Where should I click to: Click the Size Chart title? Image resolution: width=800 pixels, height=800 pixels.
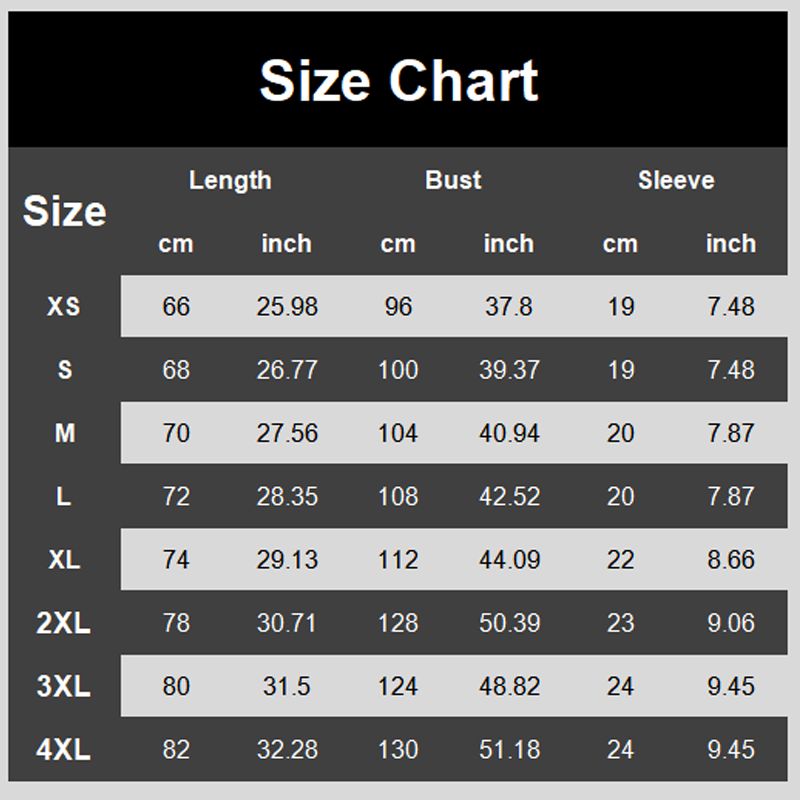pyautogui.click(x=399, y=81)
